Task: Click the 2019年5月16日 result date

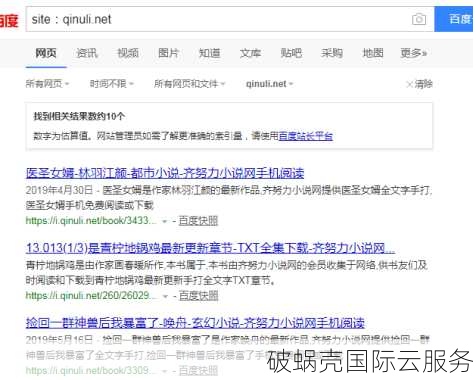Action: (59, 340)
